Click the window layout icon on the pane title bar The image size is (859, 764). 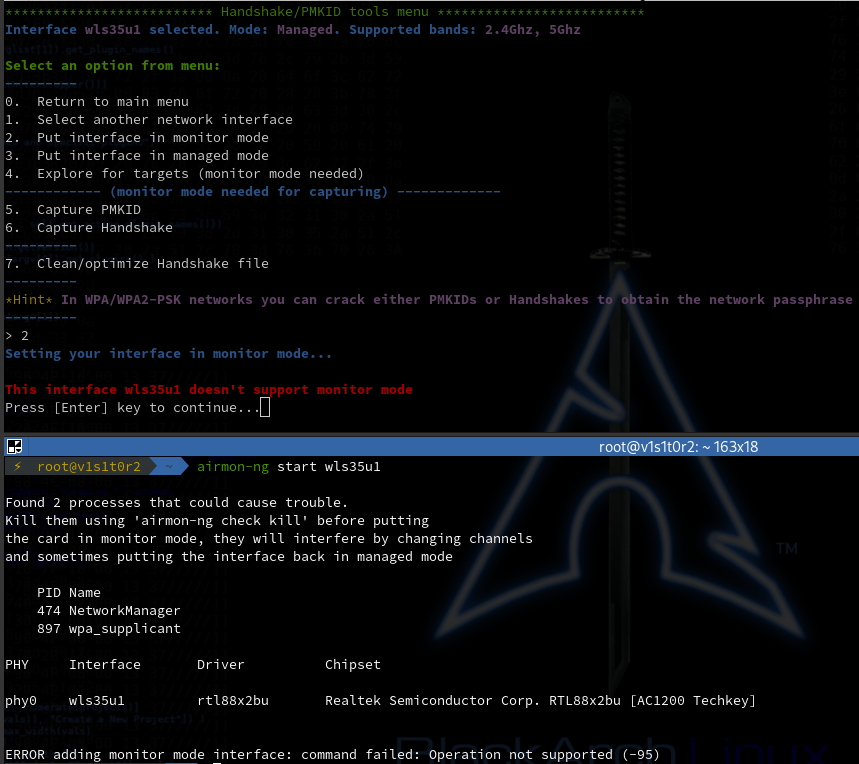(14, 446)
